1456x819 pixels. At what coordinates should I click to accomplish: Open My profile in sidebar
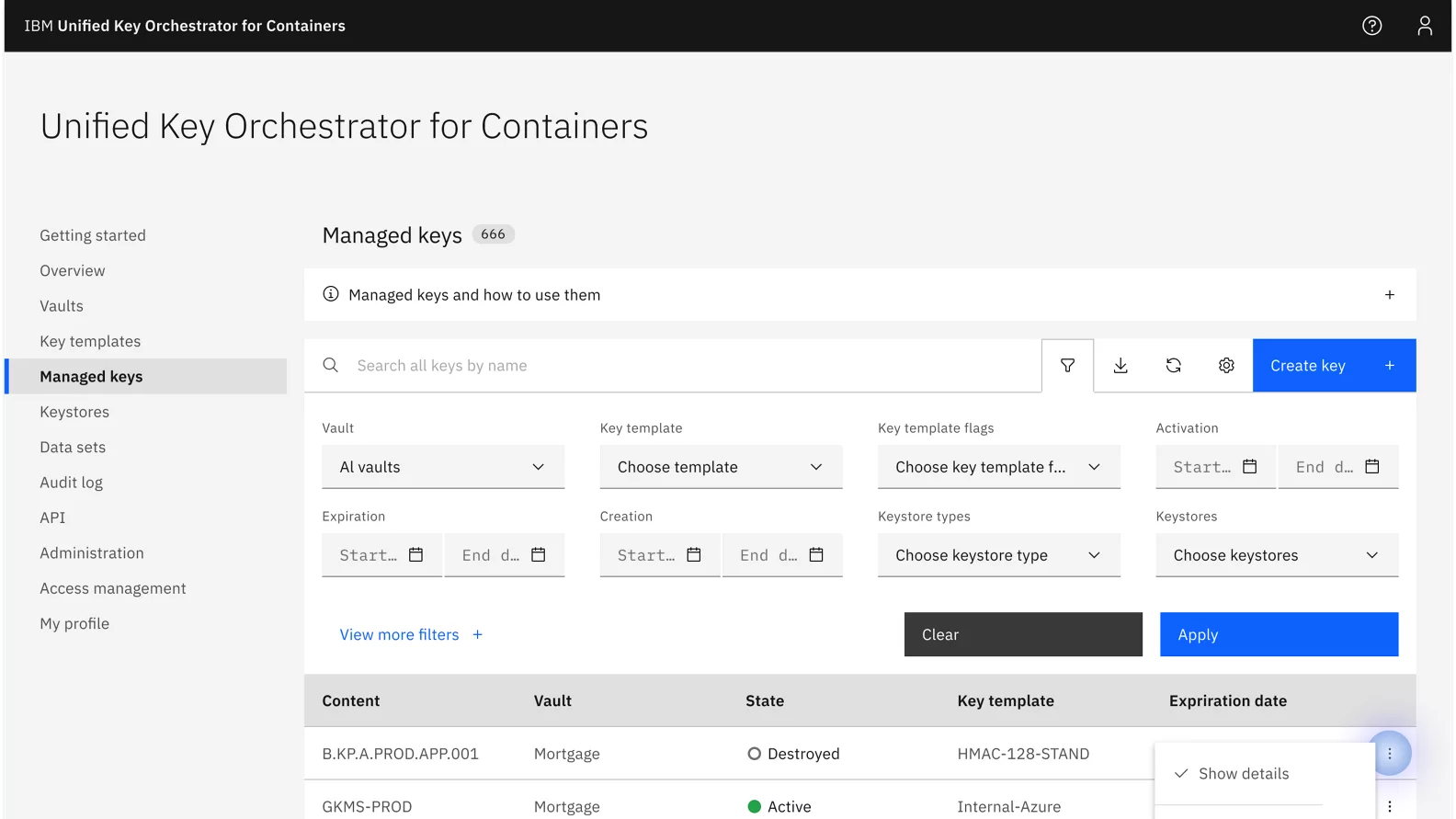[74, 623]
